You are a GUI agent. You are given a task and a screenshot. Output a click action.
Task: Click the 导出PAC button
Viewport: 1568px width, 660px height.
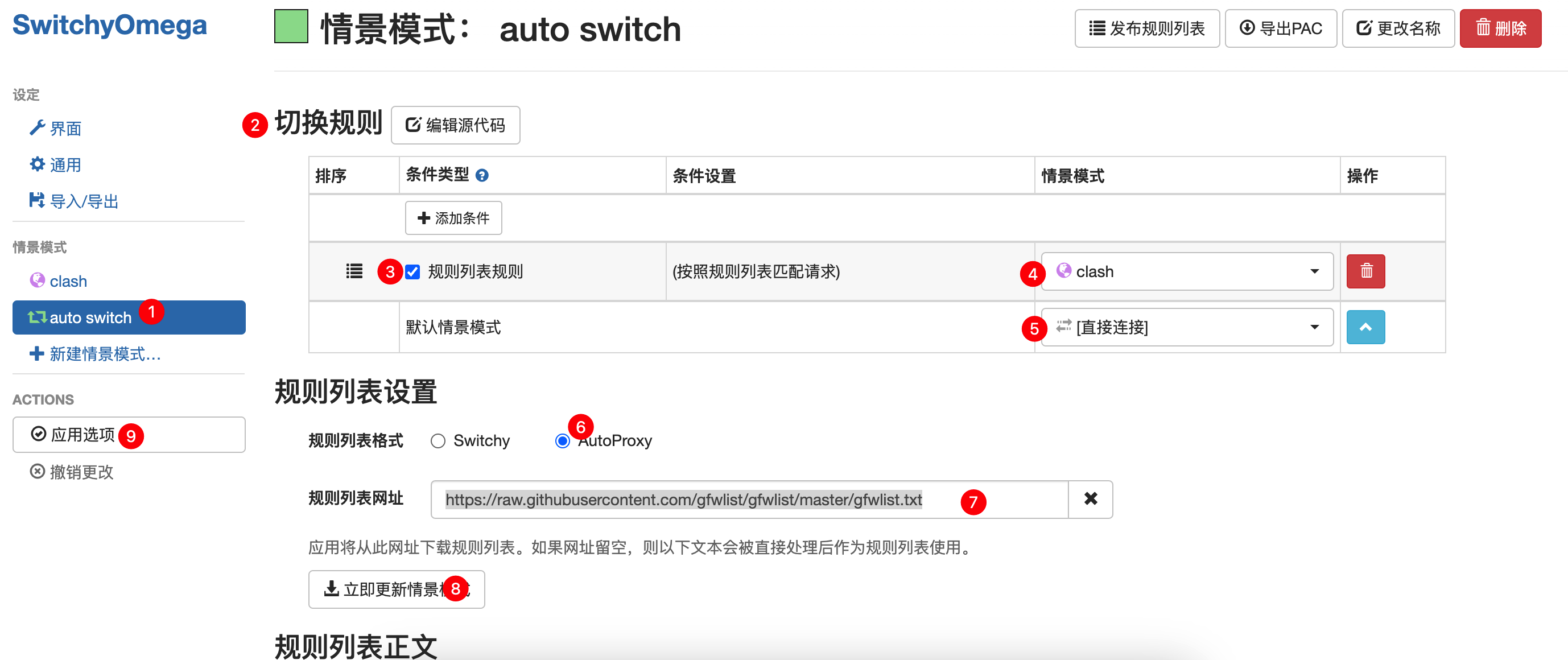pyautogui.click(x=1281, y=28)
